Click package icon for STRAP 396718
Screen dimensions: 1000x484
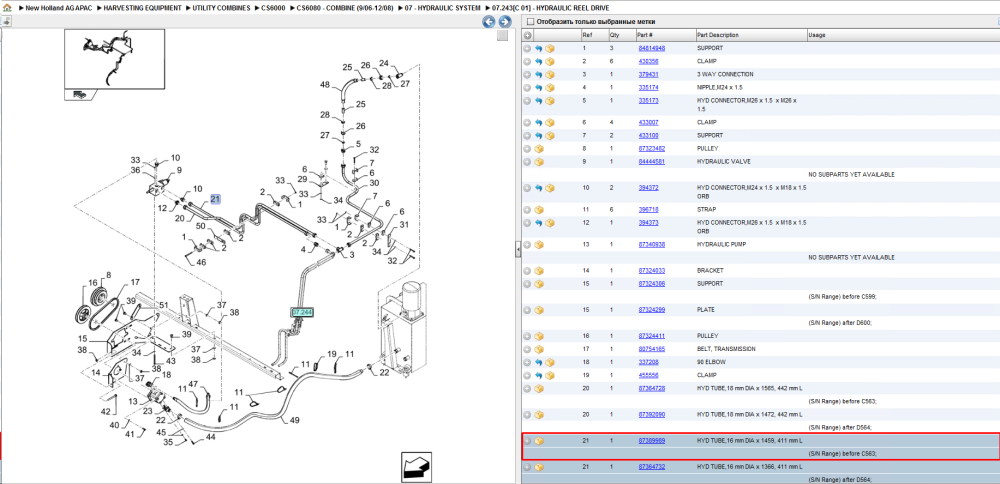pyautogui.click(x=539, y=210)
